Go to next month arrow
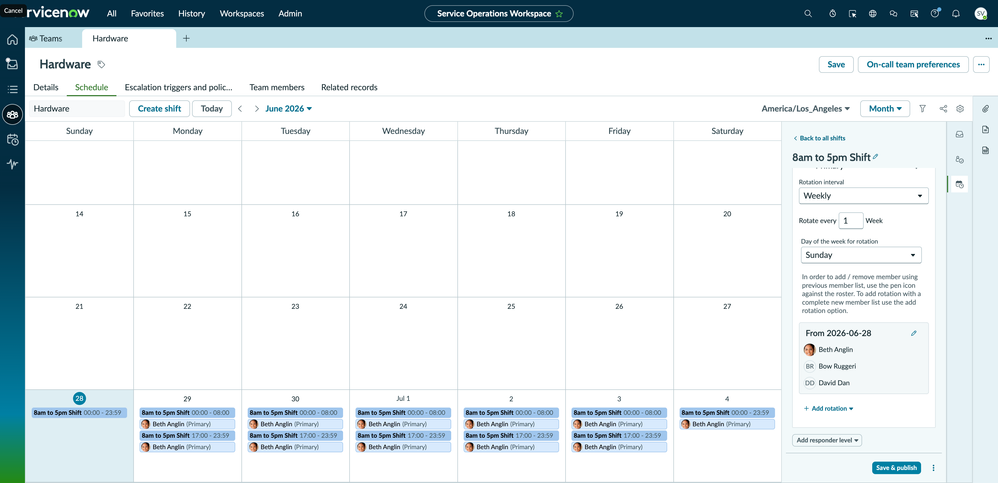 coord(257,109)
